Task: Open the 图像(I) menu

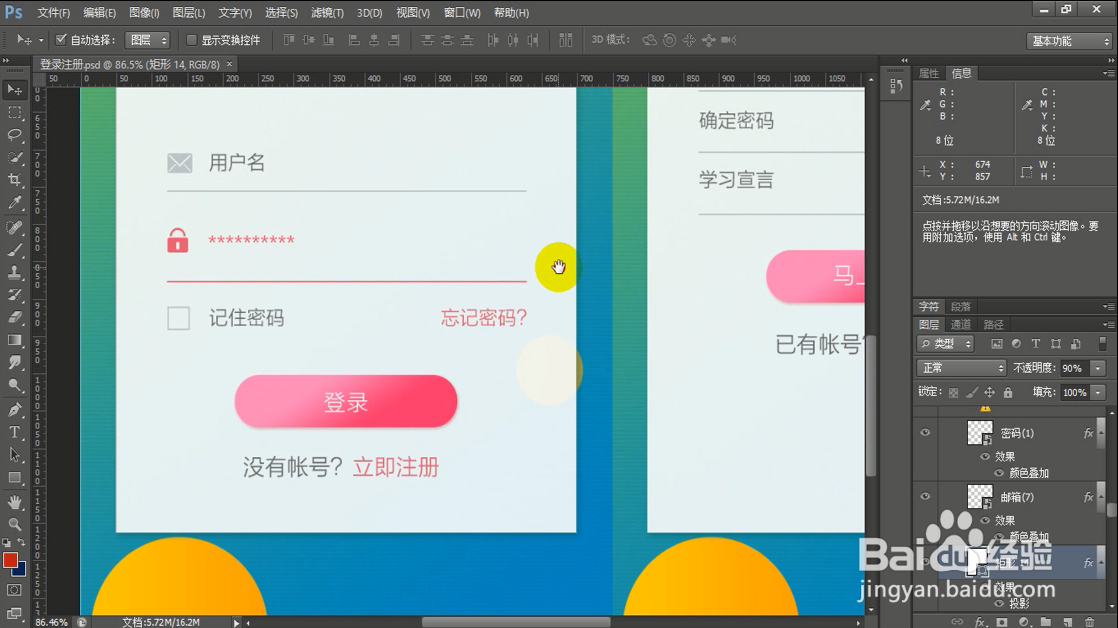Action: coord(144,13)
